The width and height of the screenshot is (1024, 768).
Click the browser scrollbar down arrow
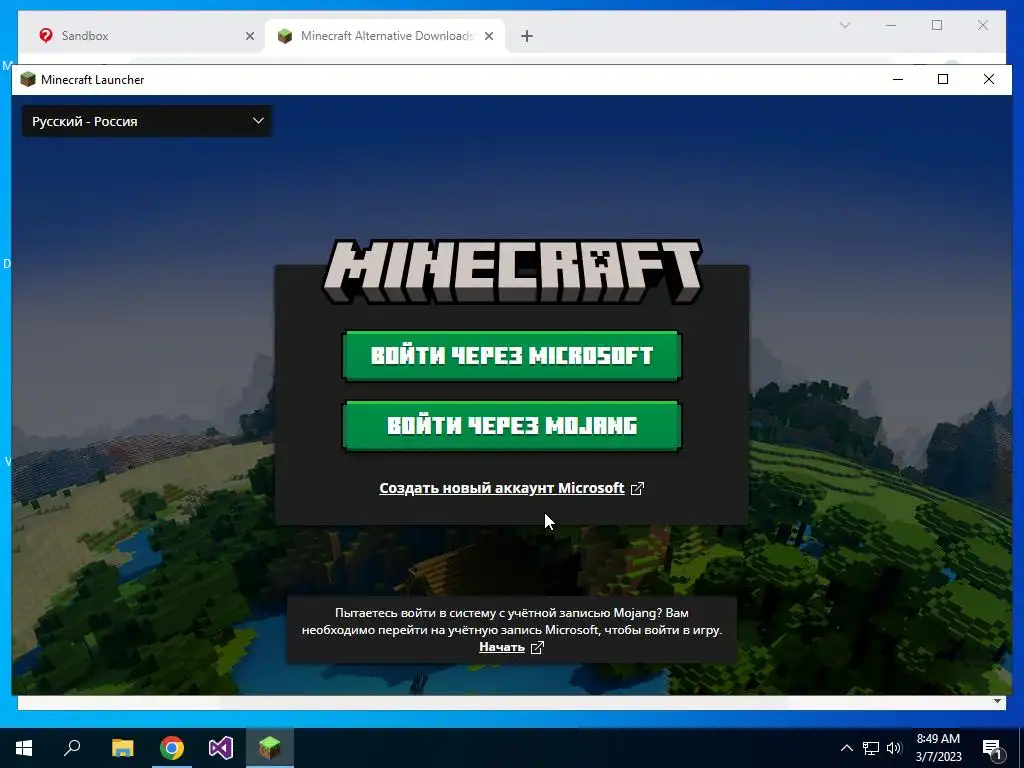tap(997, 701)
